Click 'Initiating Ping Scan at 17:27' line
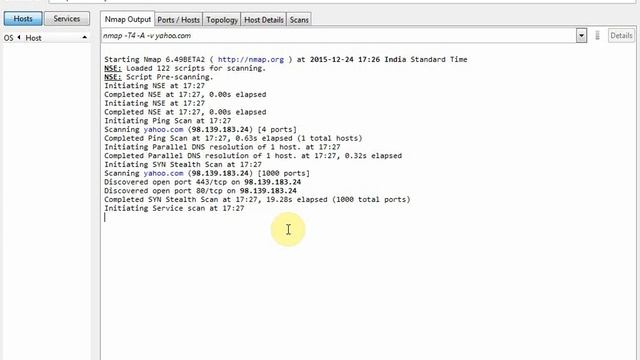Viewport: 640px width, 360px height. pos(168,121)
